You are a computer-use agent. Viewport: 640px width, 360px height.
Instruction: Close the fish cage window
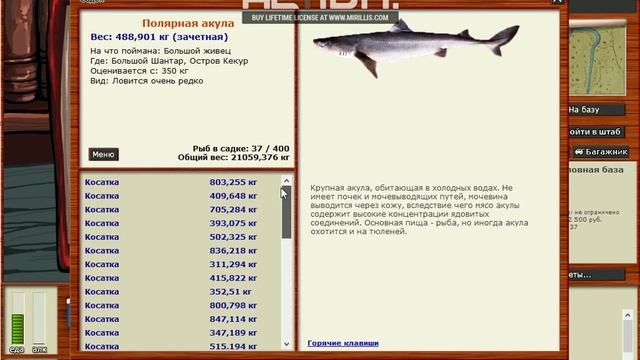click(x=557, y=2)
